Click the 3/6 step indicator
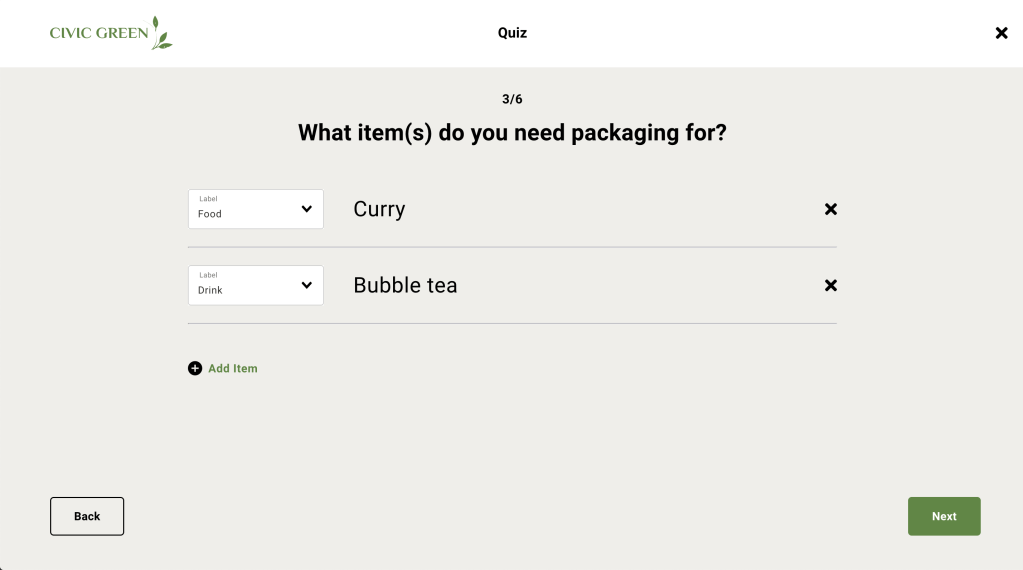The height and width of the screenshot is (570, 1023). pyautogui.click(x=512, y=99)
